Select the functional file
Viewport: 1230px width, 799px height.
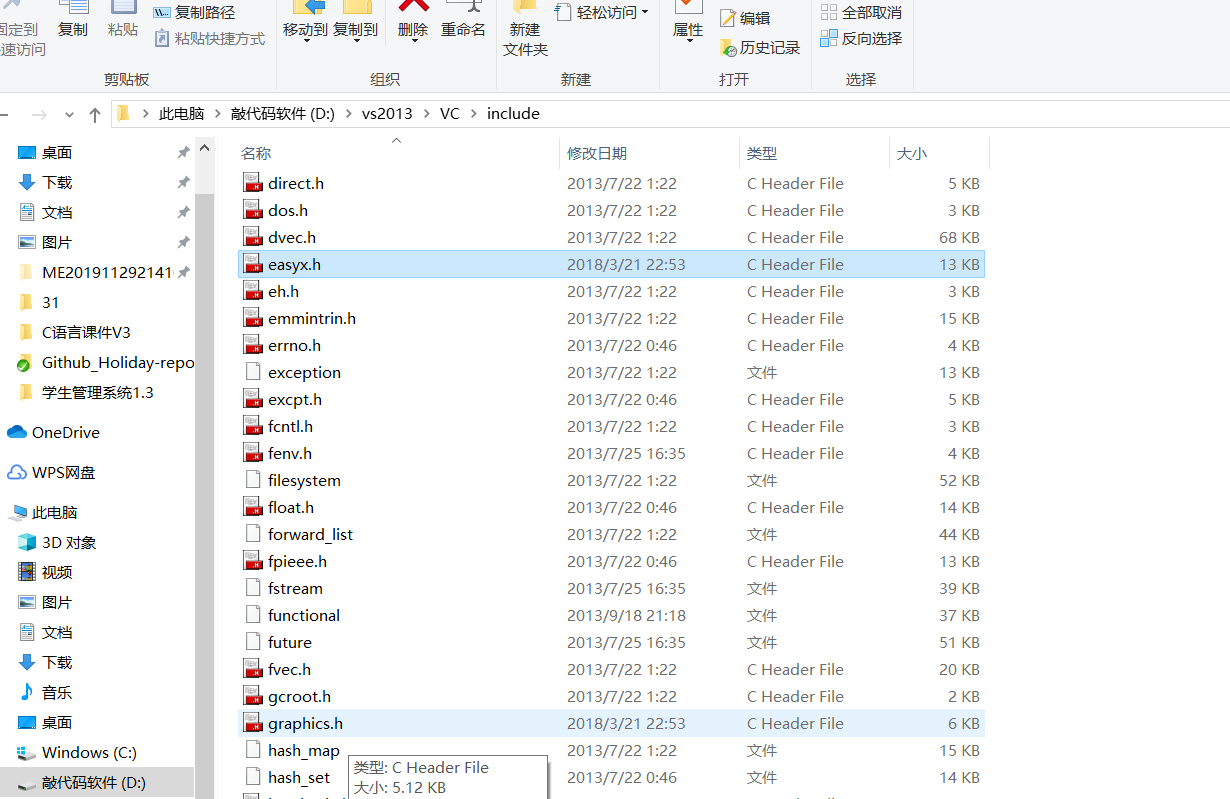pos(611,615)
